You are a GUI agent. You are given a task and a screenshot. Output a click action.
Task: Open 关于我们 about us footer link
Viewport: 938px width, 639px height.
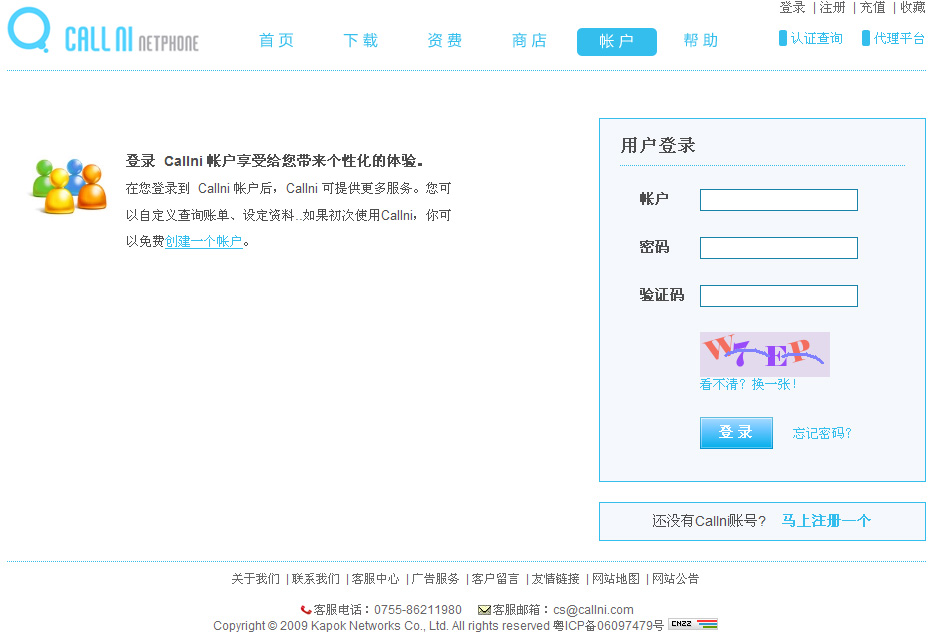pyautogui.click(x=255, y=579)
